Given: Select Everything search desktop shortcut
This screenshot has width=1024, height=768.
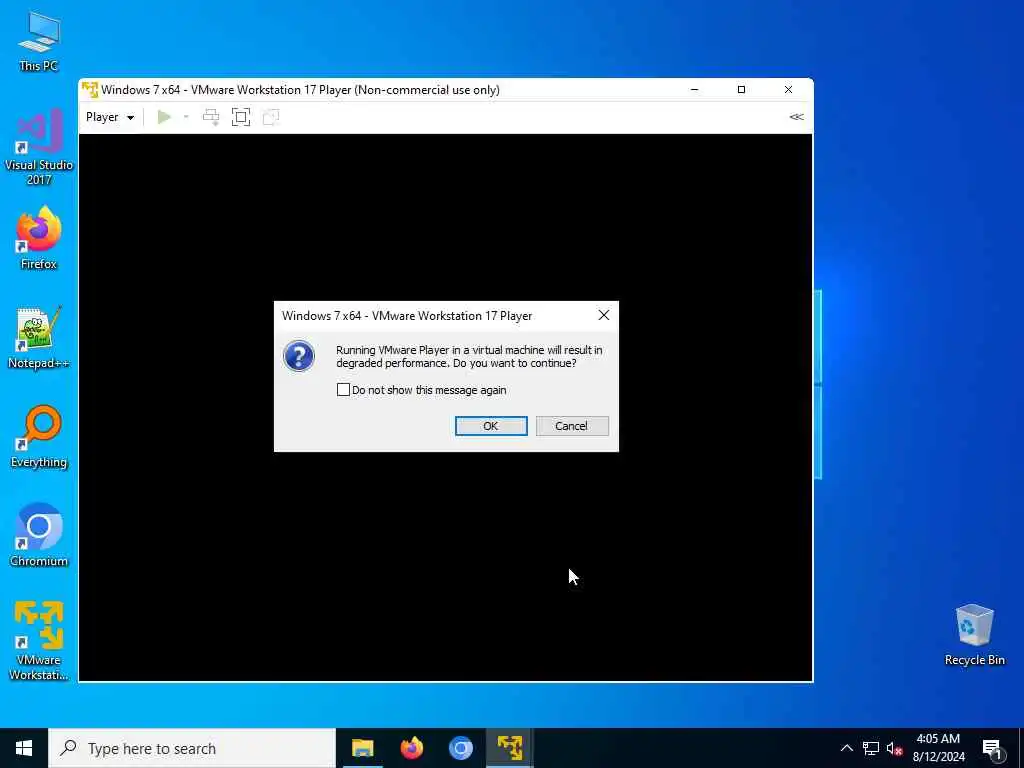Looking at the screenshot, I should [39, 437].
